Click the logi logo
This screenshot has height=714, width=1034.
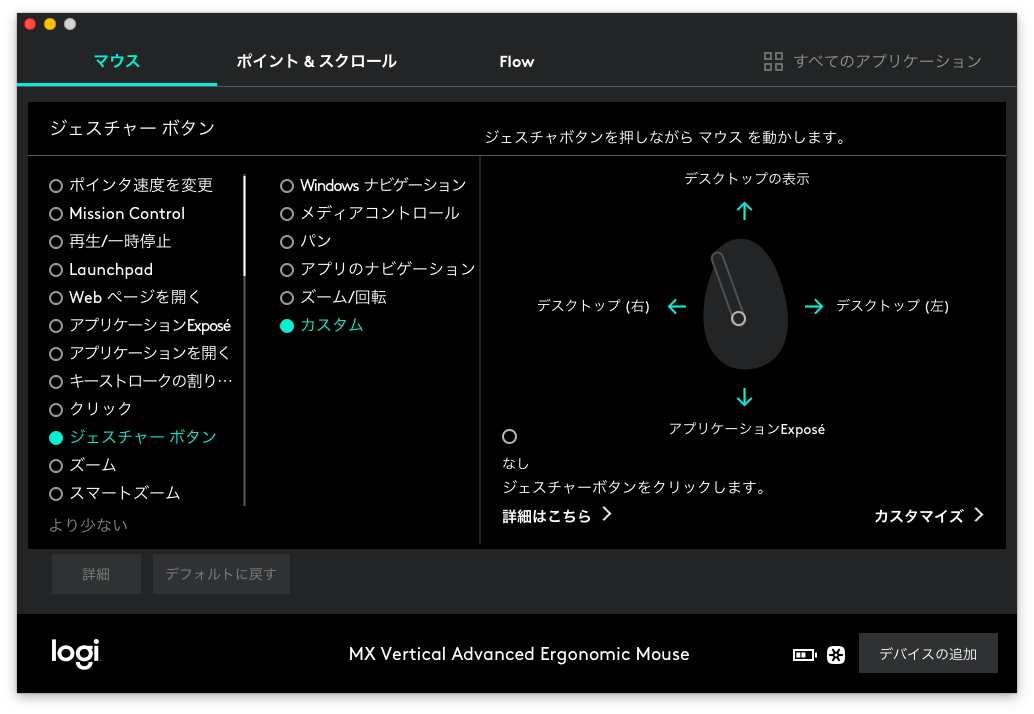click(75, 653)
